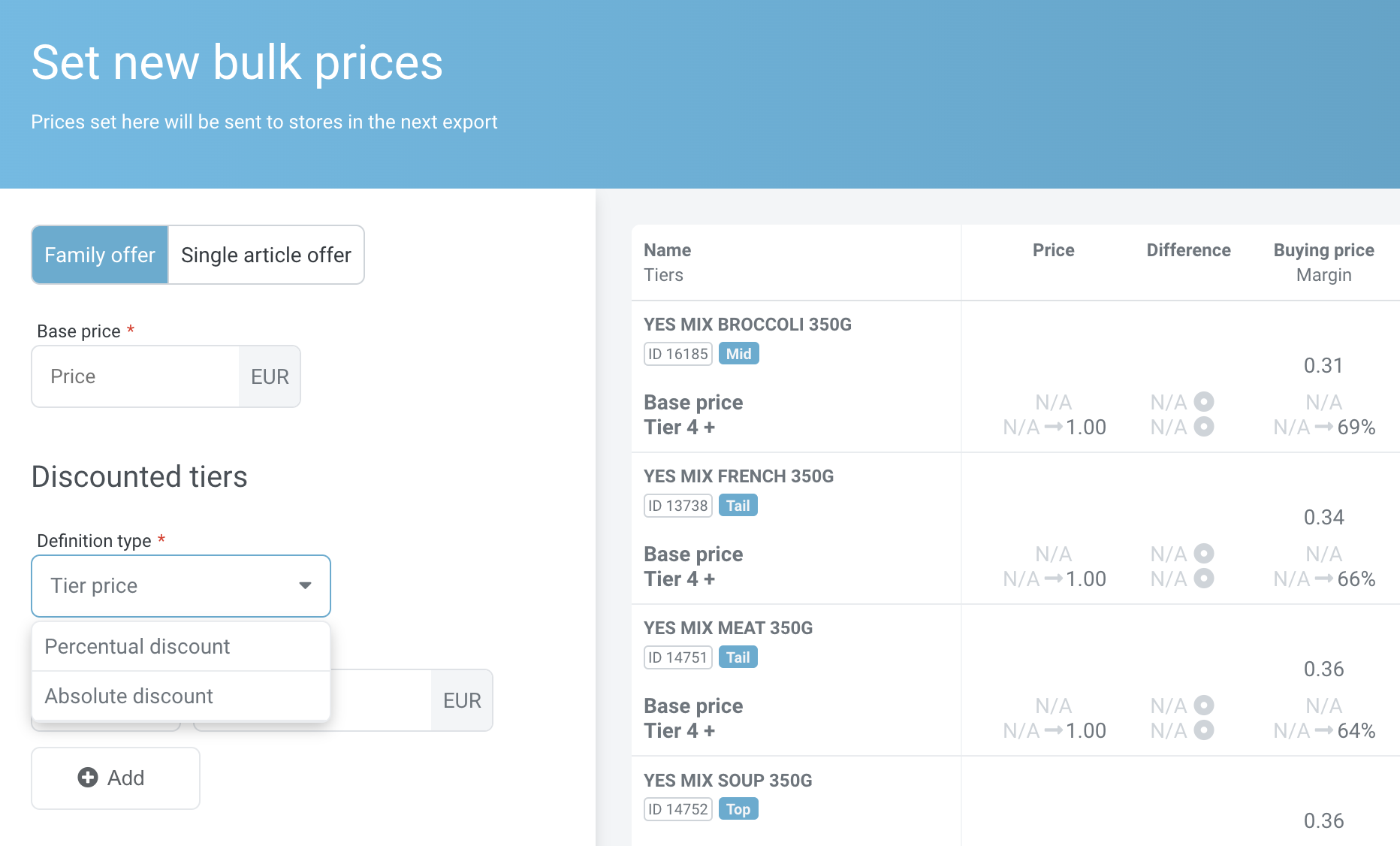Screen dimensions: 1400x846
Task: Open the Definition type dropdown
Action: tap(181, 586)
